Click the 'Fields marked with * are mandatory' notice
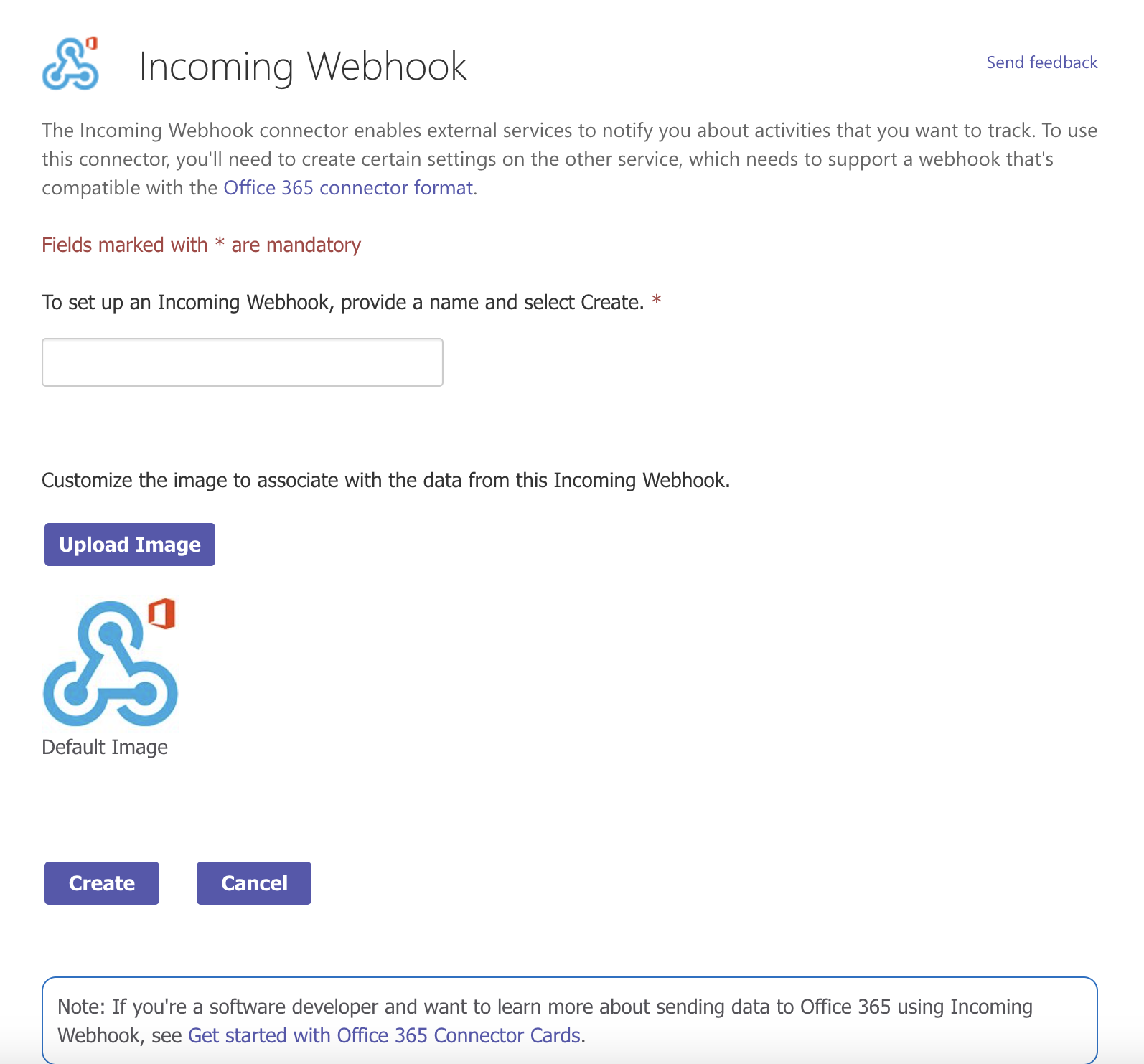The width and height of the screenshot is (1144, 1064). tap(201, 245)
